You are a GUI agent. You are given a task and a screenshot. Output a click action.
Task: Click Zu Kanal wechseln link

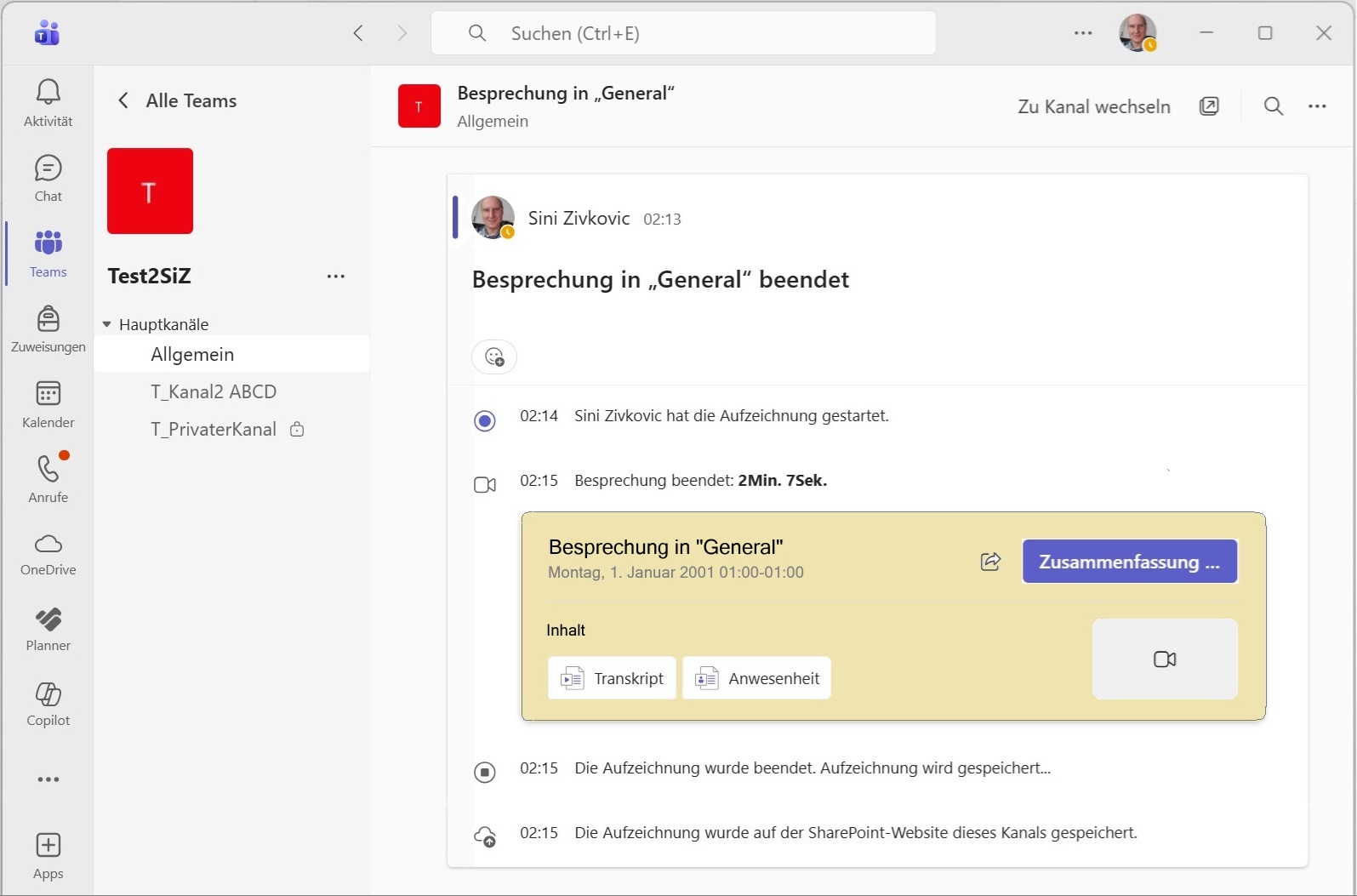tap(1093, 106)
